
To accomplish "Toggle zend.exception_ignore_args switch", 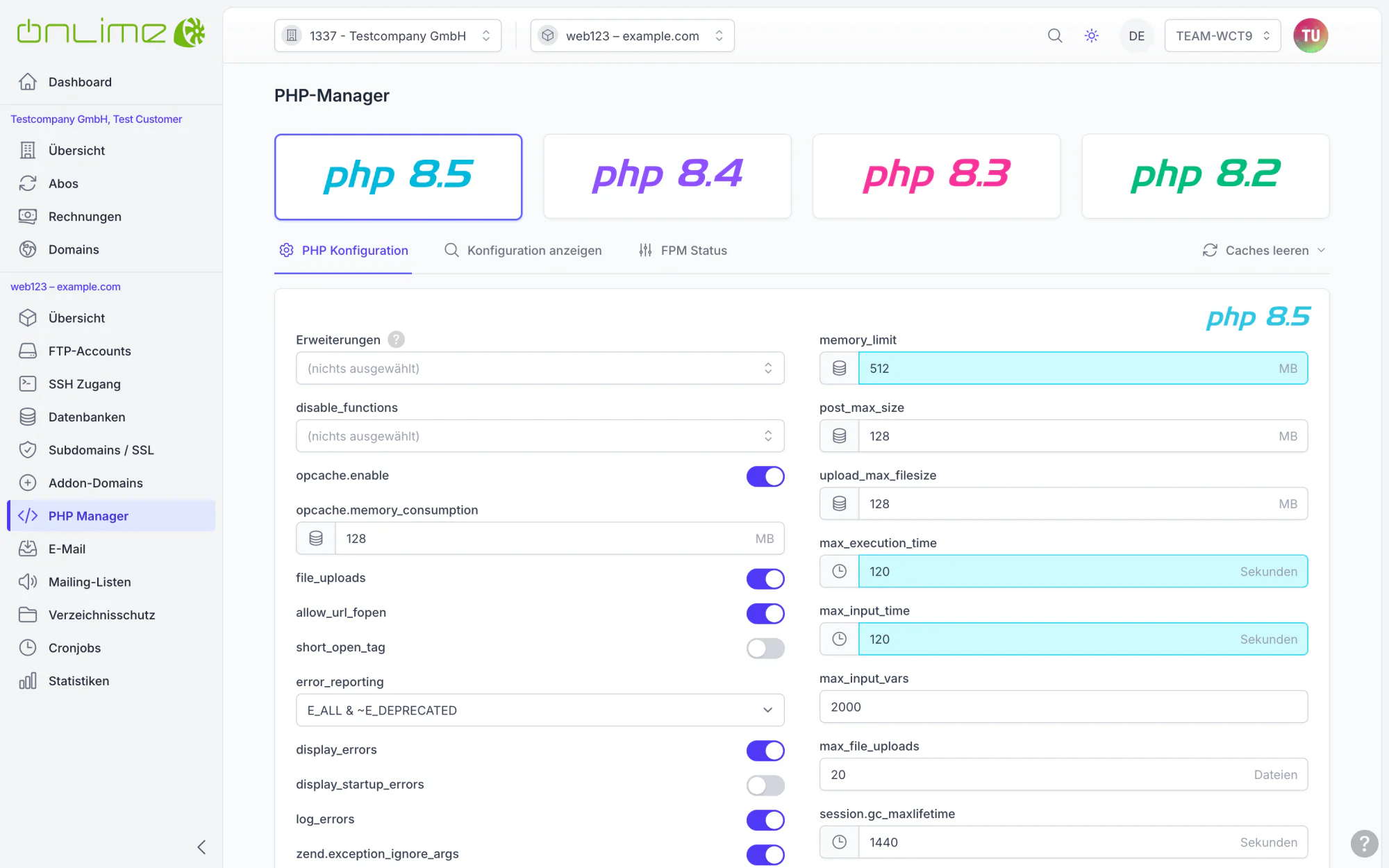I will coord(765,855).
